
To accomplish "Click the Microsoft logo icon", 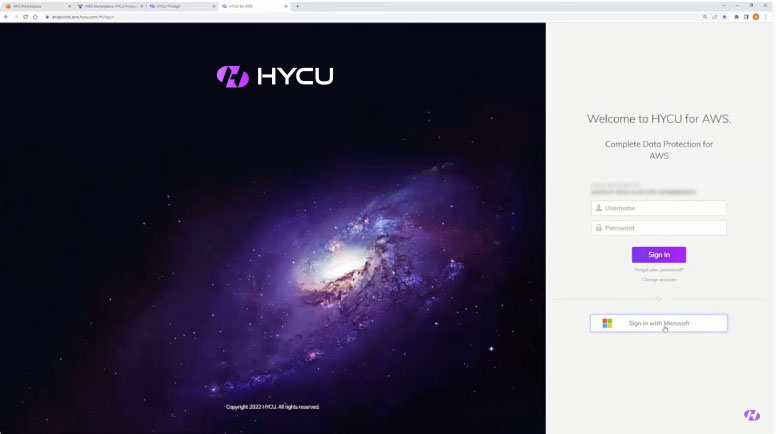I will [x=607, y=323].
